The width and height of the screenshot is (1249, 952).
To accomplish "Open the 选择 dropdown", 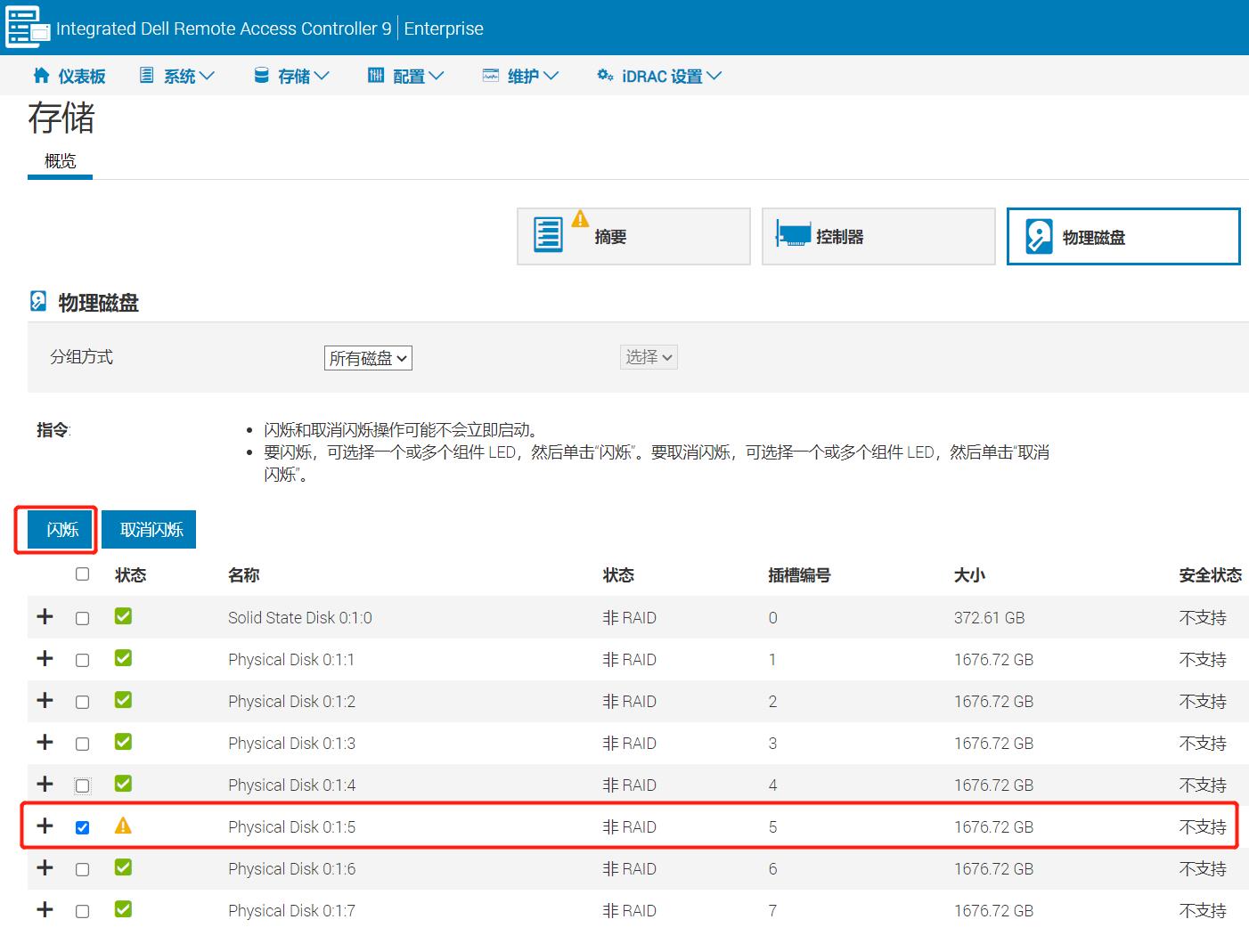I will pos(649,357).
